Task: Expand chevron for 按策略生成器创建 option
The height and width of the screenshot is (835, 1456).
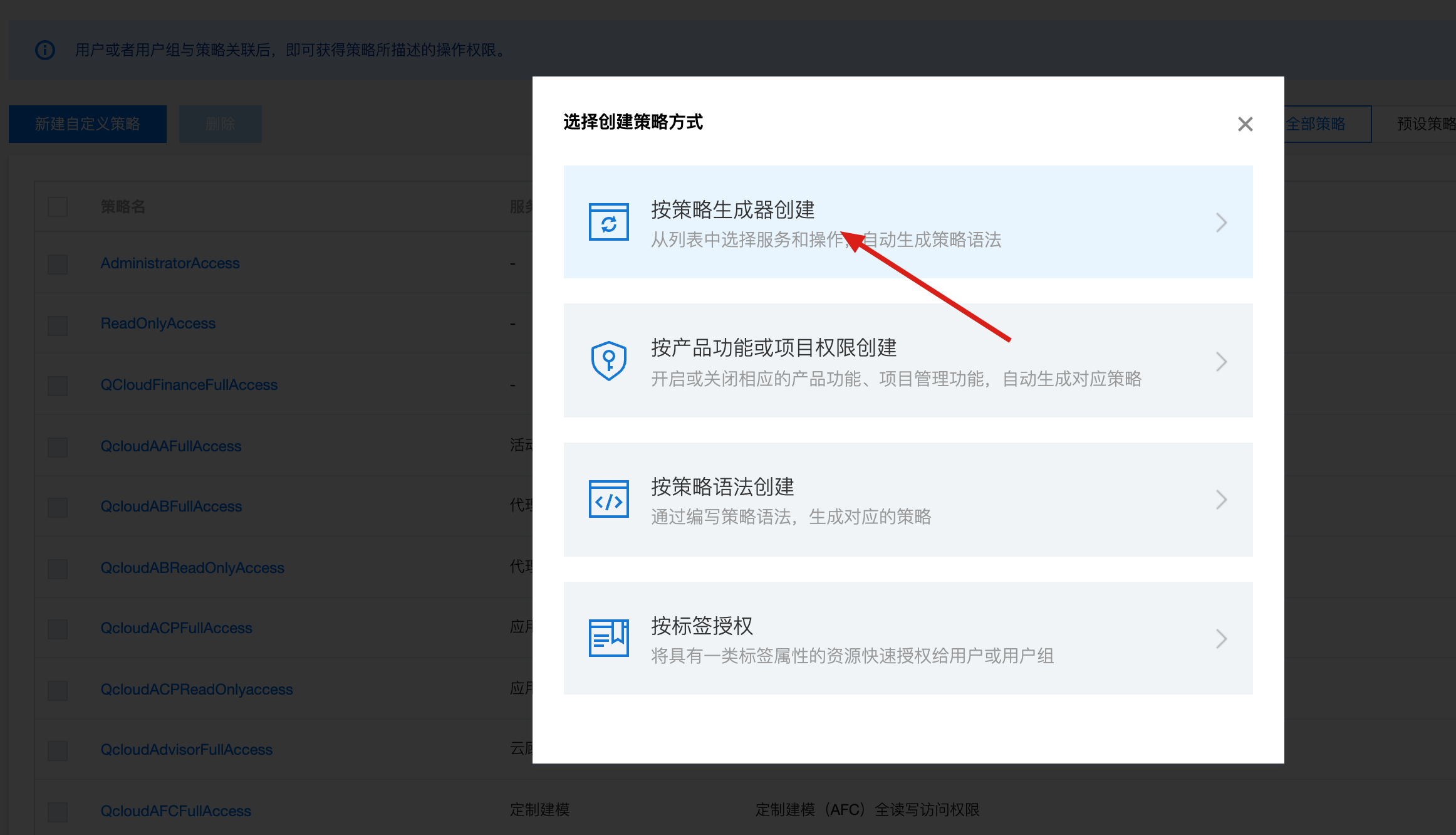Action: (1221, 222)
